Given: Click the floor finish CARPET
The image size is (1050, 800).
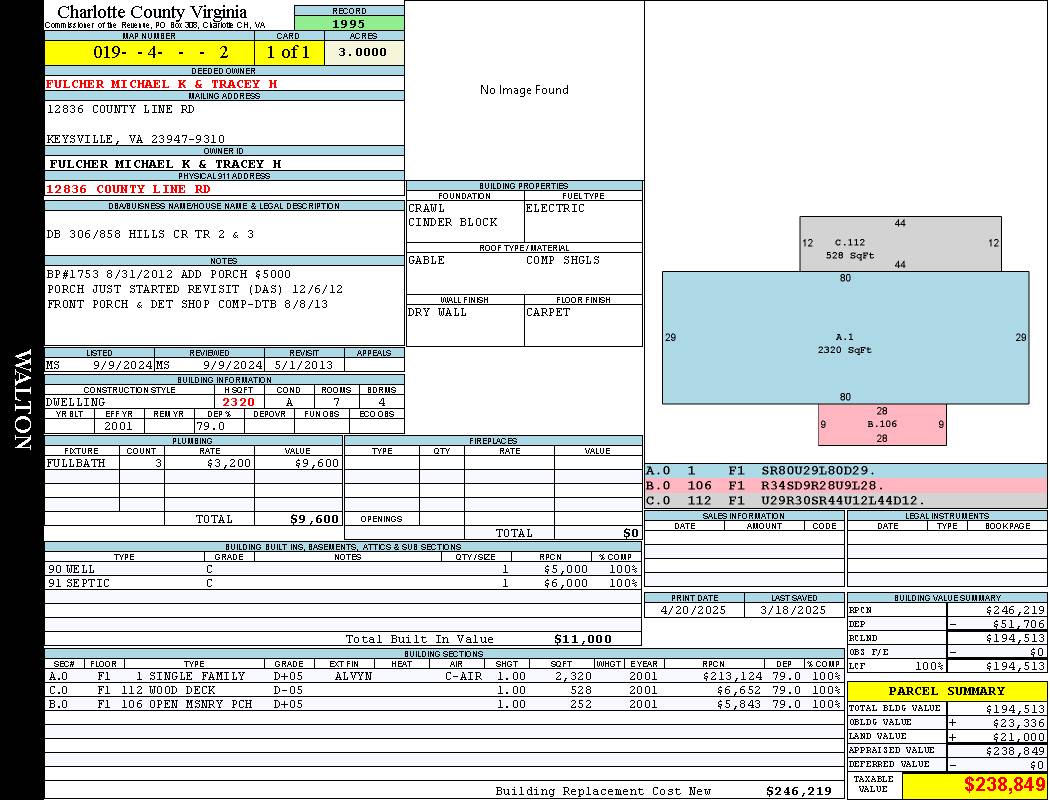Looking at the screenshot, I should [x=548, y=312].
